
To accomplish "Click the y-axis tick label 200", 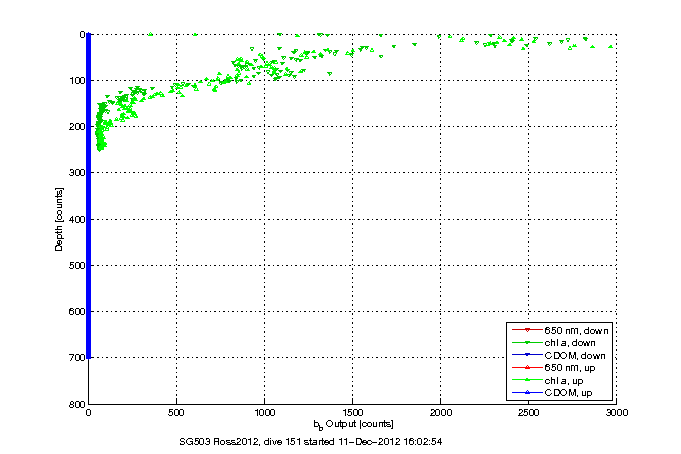I will coord(76,126).
